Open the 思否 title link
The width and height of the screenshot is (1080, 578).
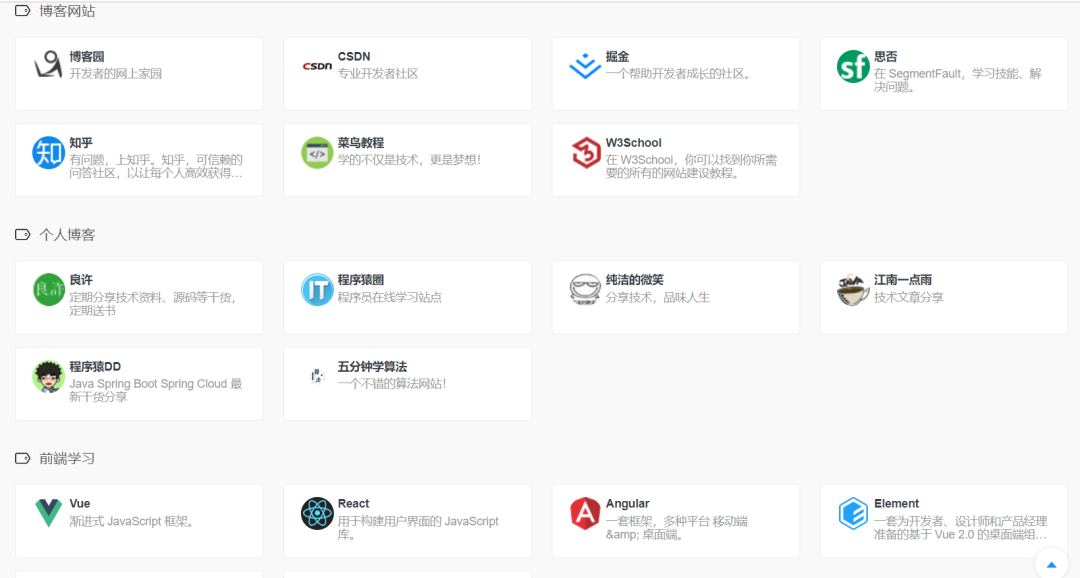tap(886, 56)
